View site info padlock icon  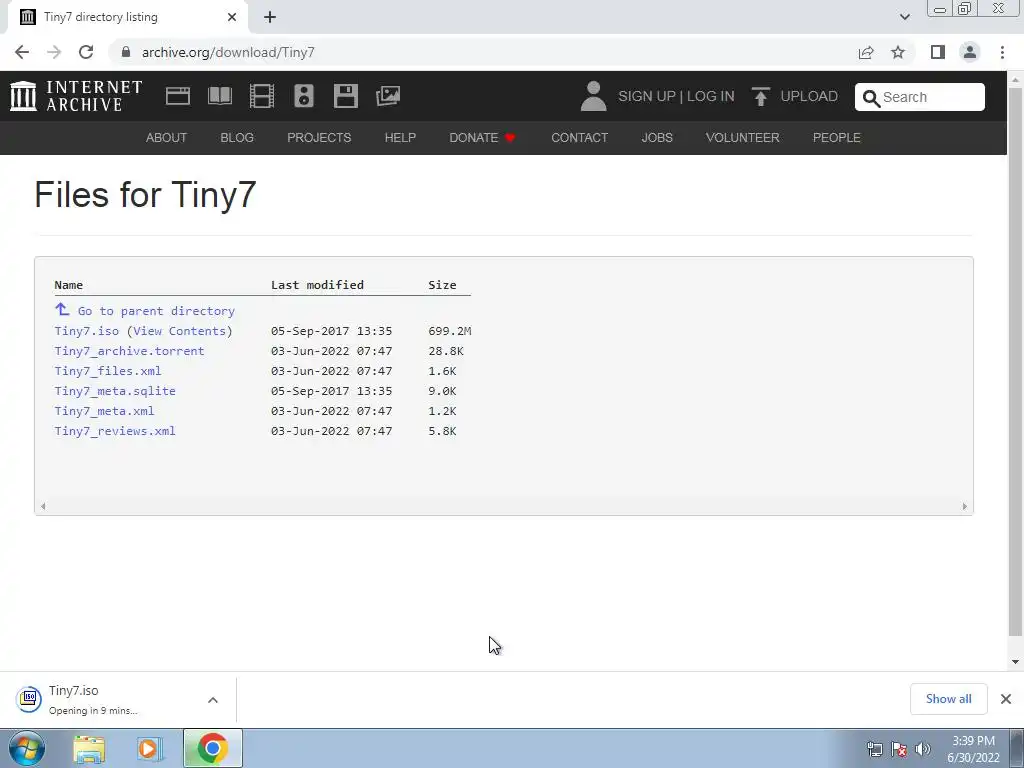click(126, 52)
